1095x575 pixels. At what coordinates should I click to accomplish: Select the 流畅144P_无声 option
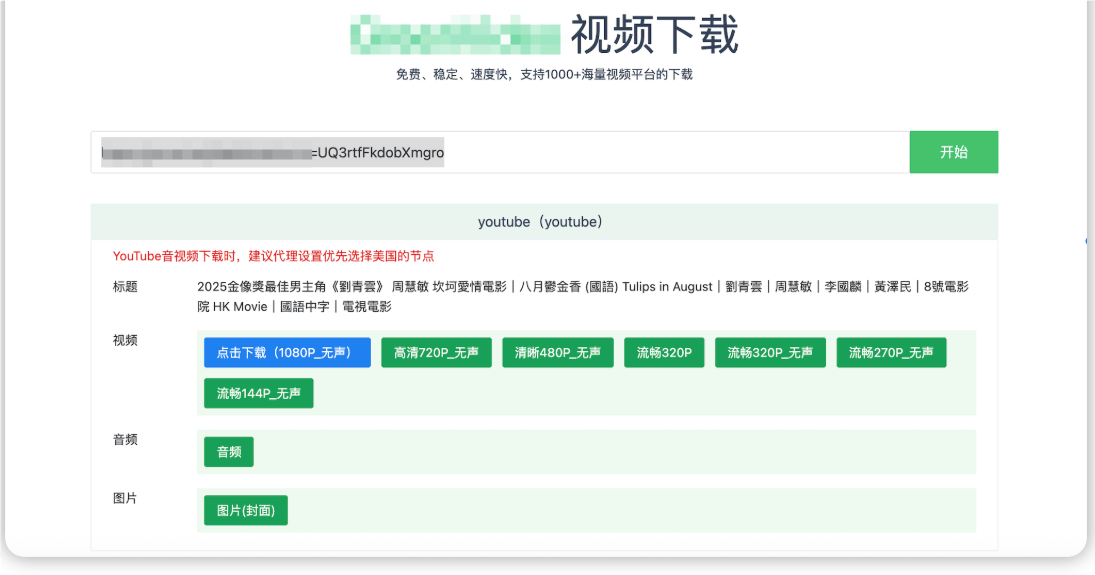[x=258, y=393]
